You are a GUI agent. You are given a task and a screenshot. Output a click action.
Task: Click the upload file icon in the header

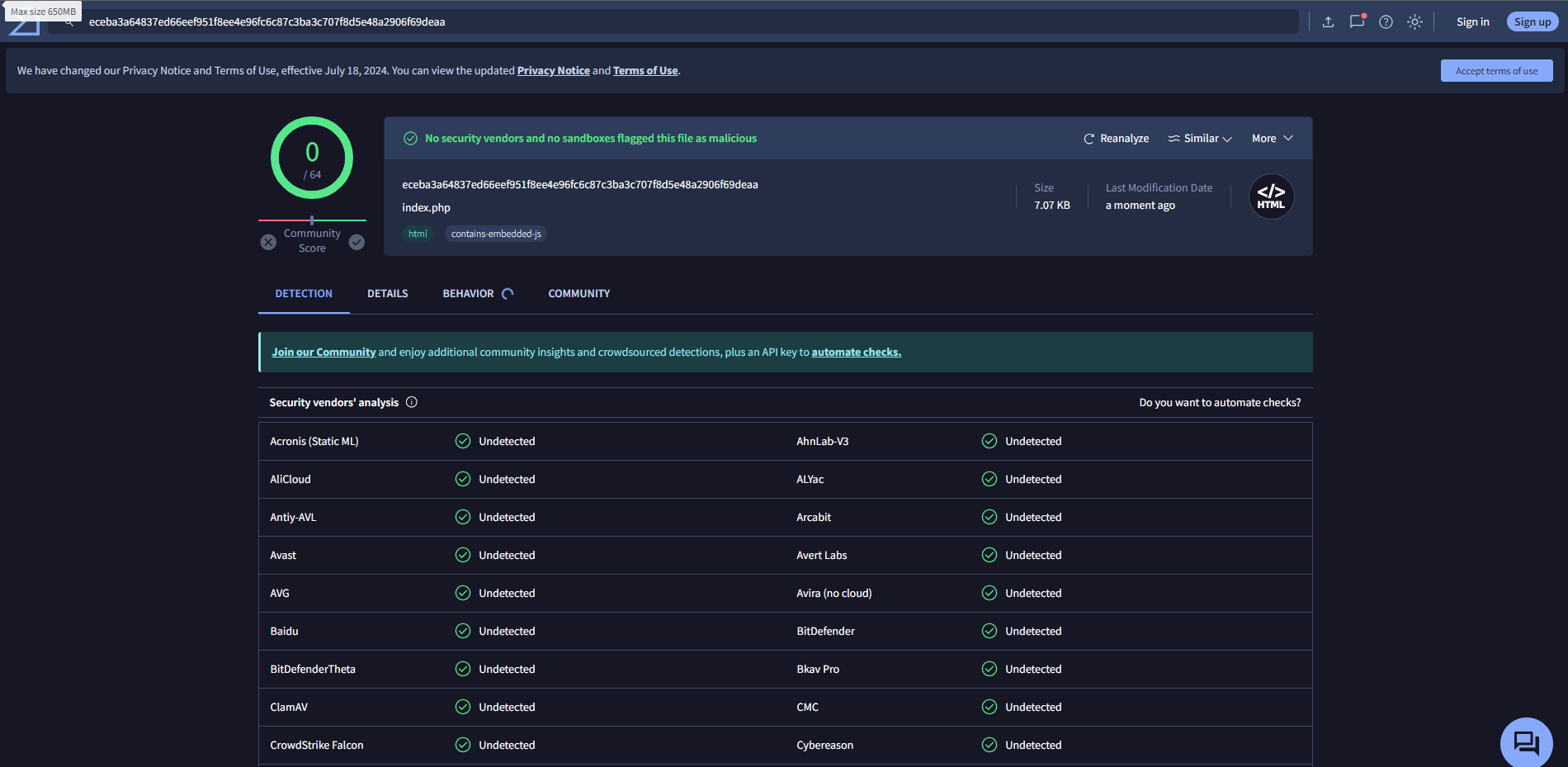1328,22
